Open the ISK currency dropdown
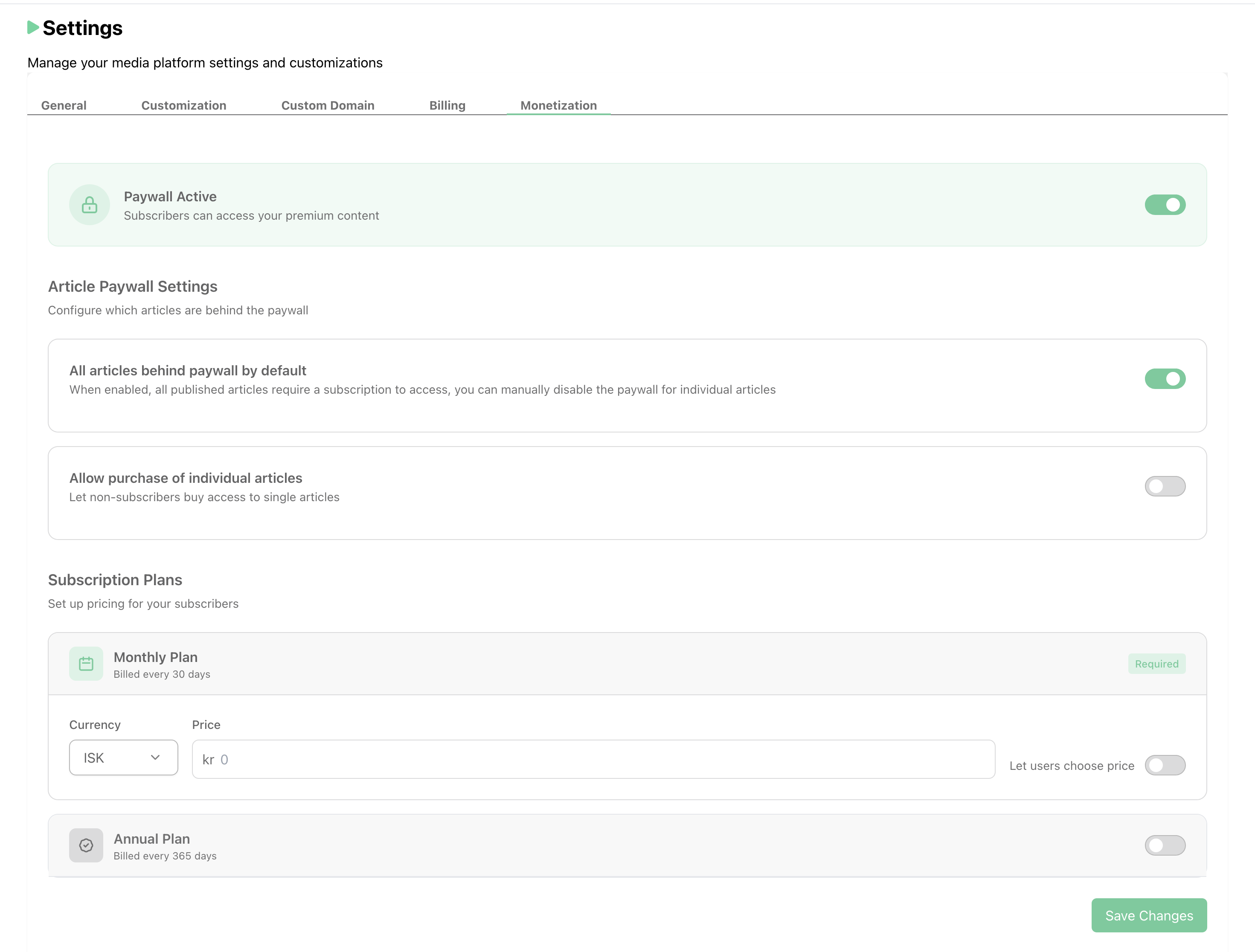 tap(123, 758)
